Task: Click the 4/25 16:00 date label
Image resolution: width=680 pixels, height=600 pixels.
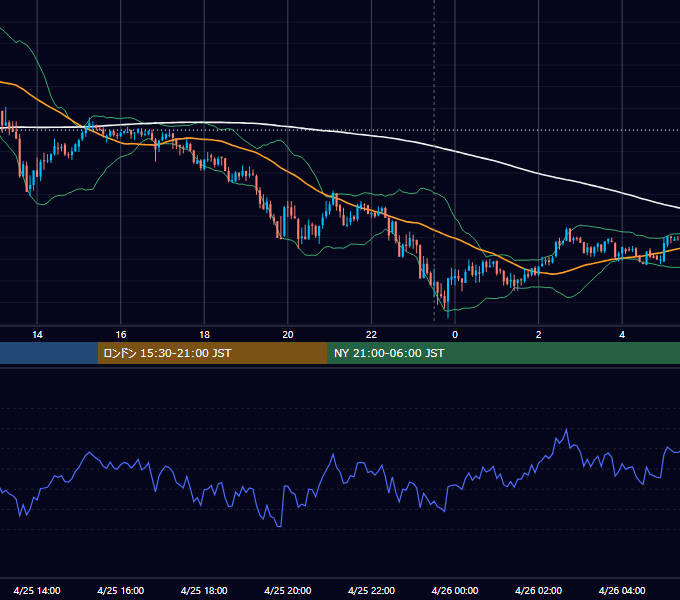Action: [x=121, y=590]
